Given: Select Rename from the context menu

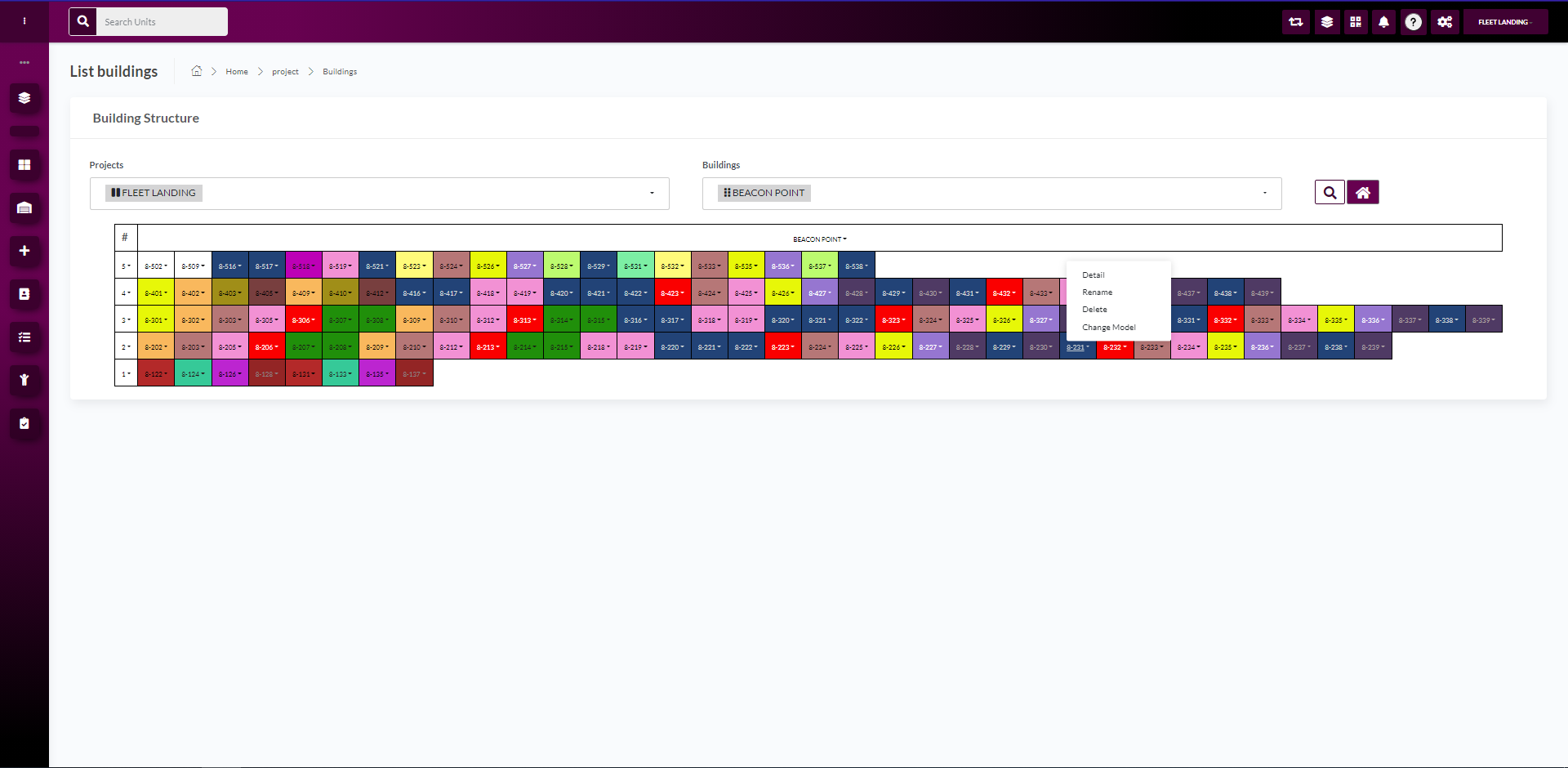Looking at the screenshot, I should point(1097,292).
